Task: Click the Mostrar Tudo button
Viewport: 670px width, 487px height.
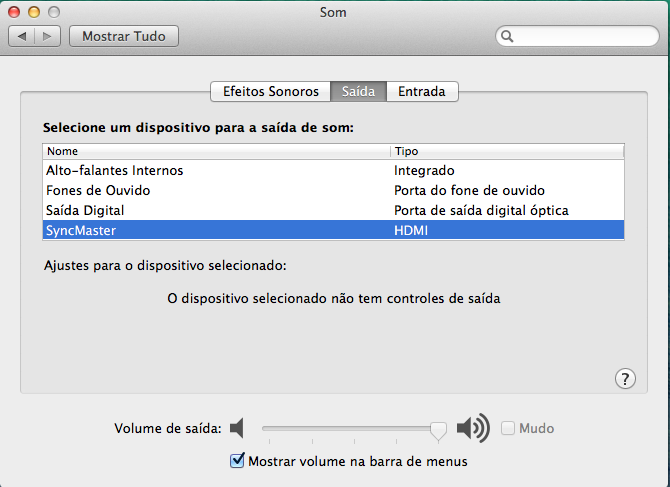Action: (124, 36)
